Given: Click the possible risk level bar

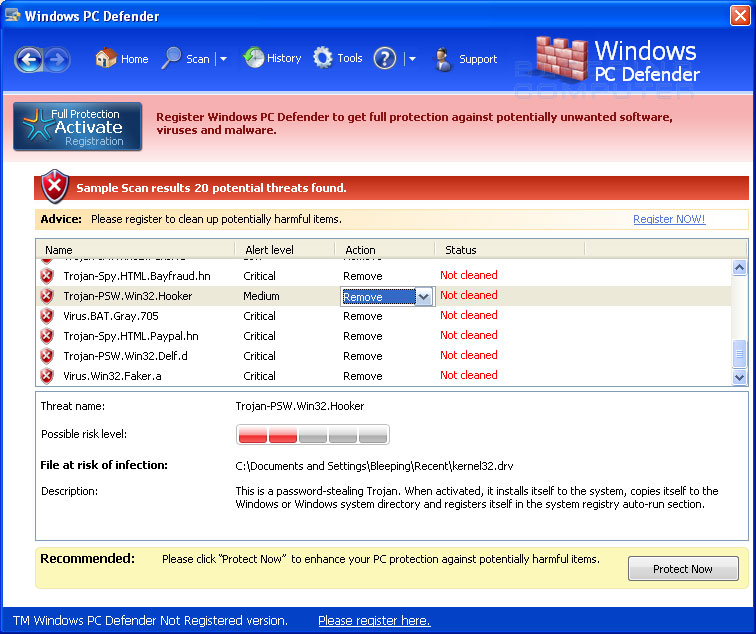Looking at the screenshot, I should (312, 434).
